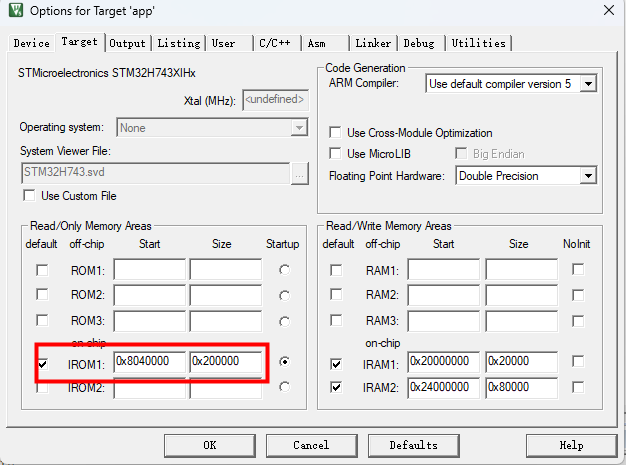626x465 pixels.
Task: Edit the IROM1 Size value 0x200000
Action: tap(226, 362)
